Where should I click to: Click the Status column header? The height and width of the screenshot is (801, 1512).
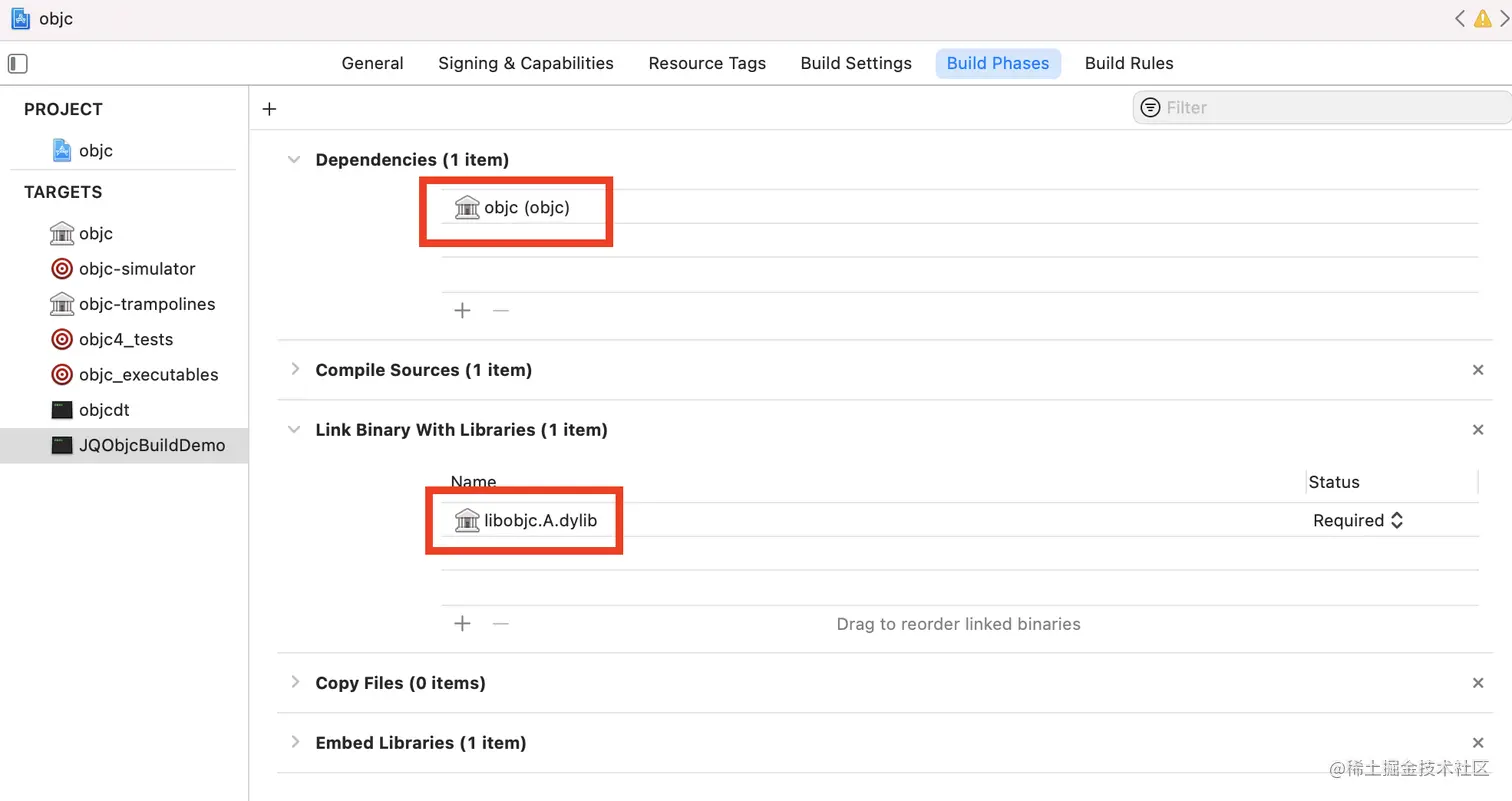click(x=1334, y=482)
